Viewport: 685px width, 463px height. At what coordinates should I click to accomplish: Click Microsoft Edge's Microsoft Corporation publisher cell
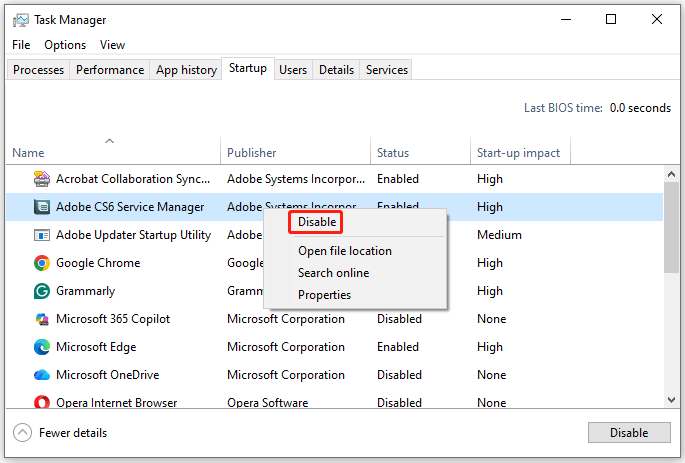[286, 347]
